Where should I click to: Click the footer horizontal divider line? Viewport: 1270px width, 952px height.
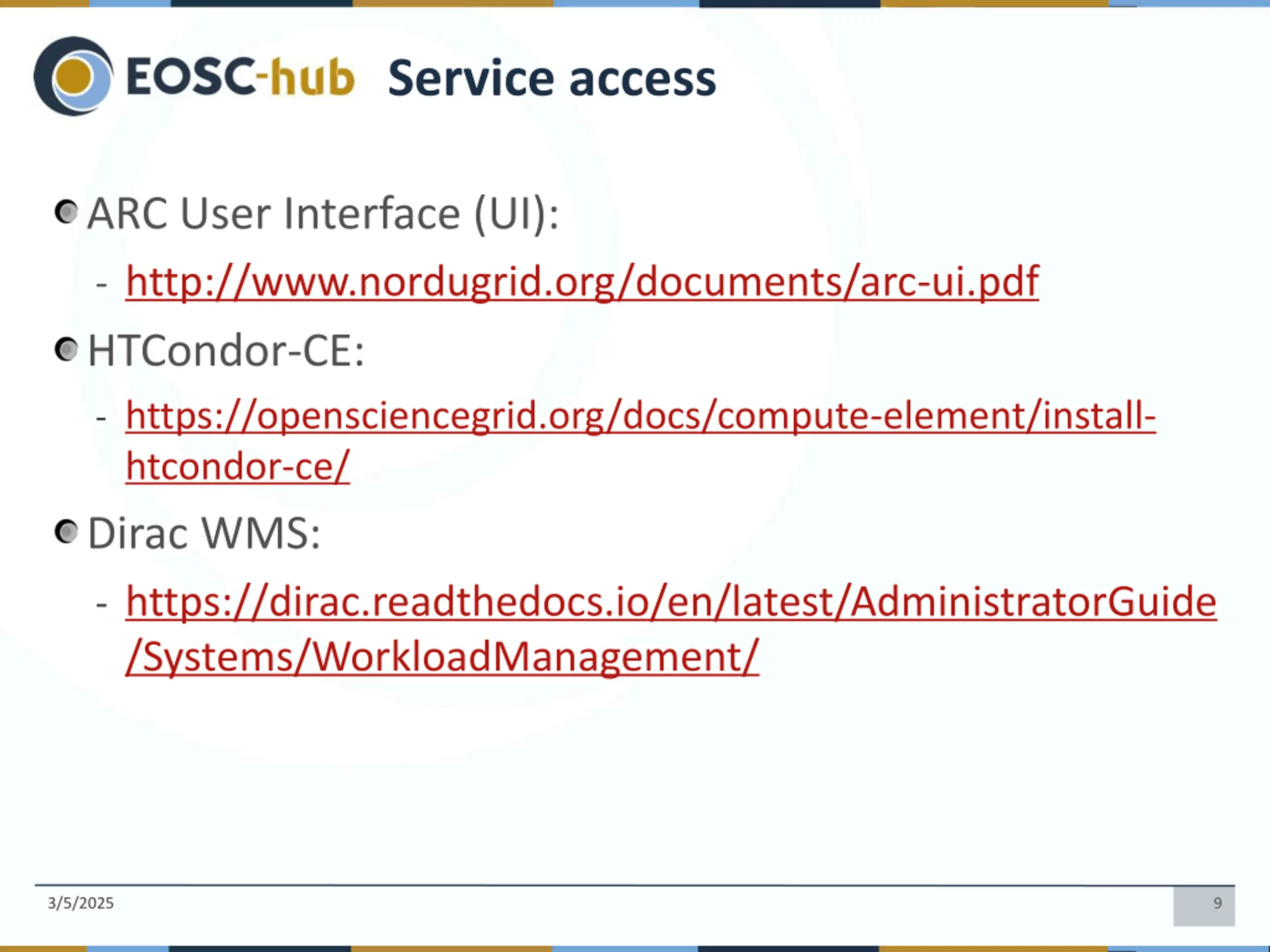[x=635, y=886]
